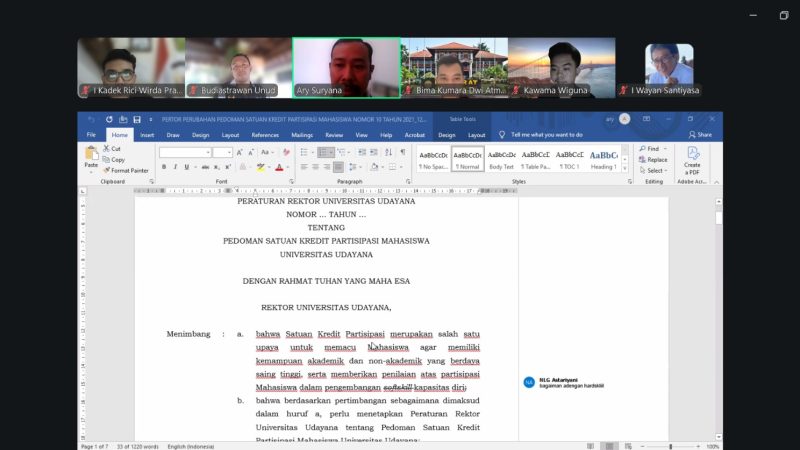Expand the Styles gallery More arrow

click(x=625, y=168)
